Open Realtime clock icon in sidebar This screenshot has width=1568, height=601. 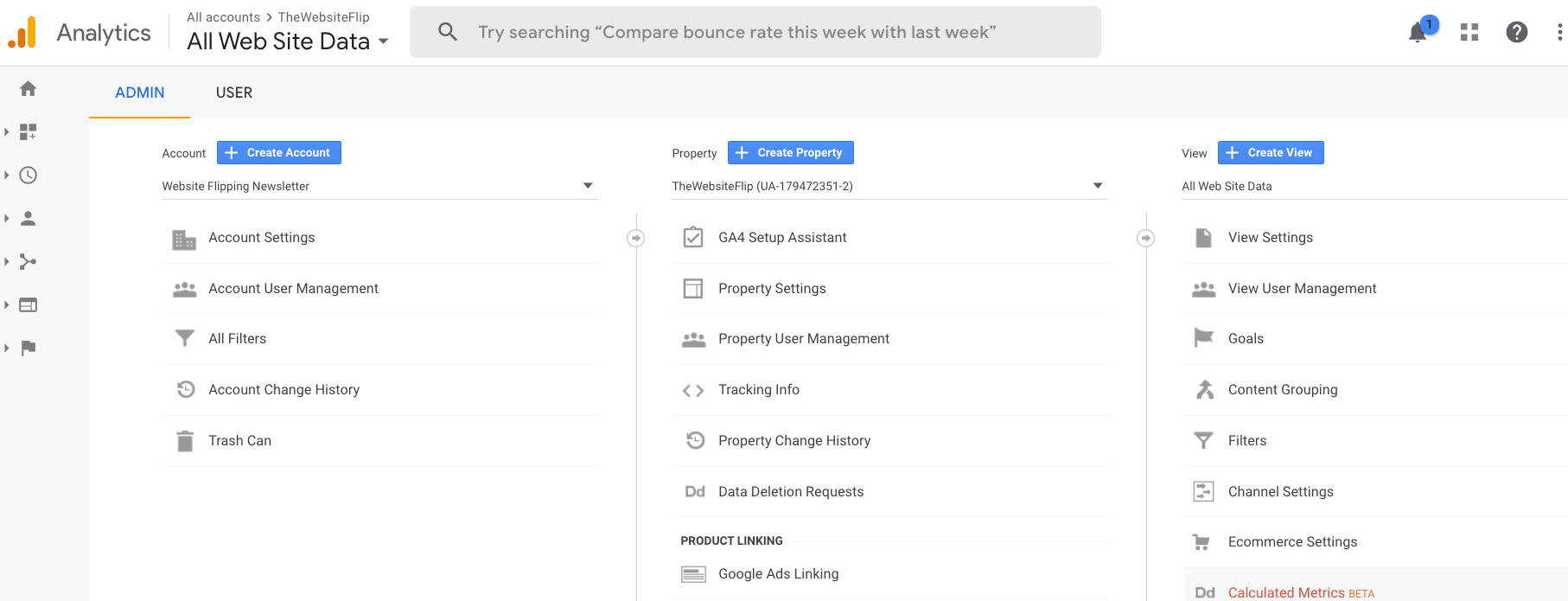tap(28, 175)
